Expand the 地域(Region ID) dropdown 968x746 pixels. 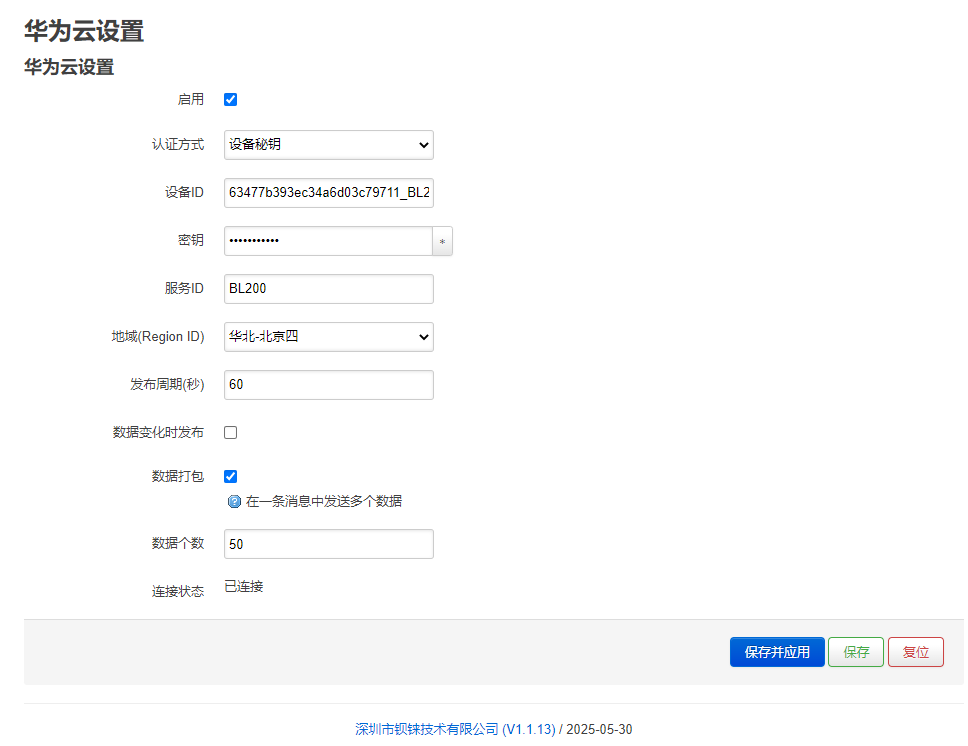[x=328, y=337]
